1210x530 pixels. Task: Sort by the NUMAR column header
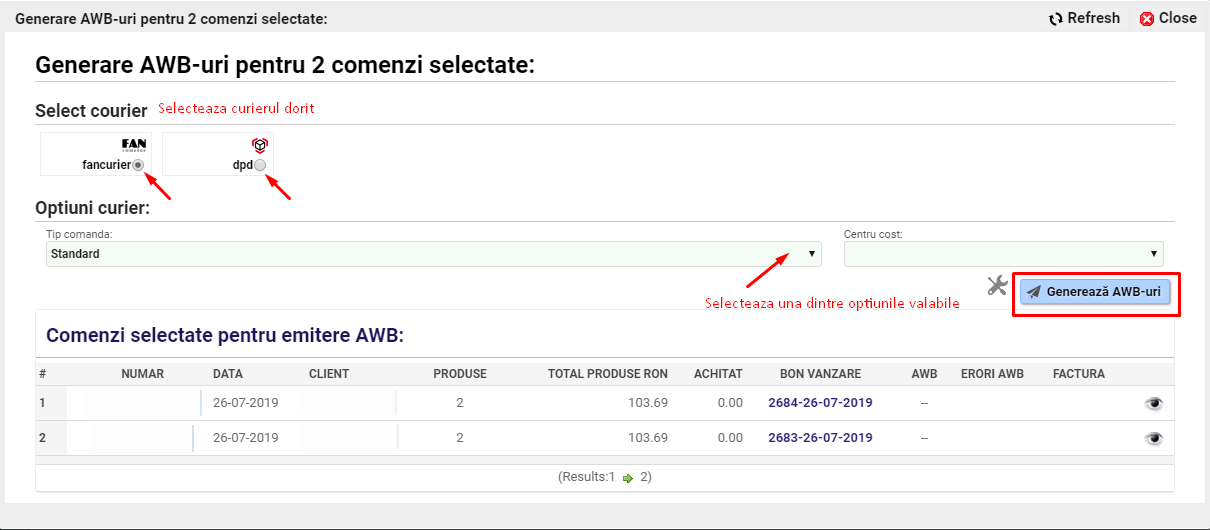pyautogui.click(x=142, y=374)
